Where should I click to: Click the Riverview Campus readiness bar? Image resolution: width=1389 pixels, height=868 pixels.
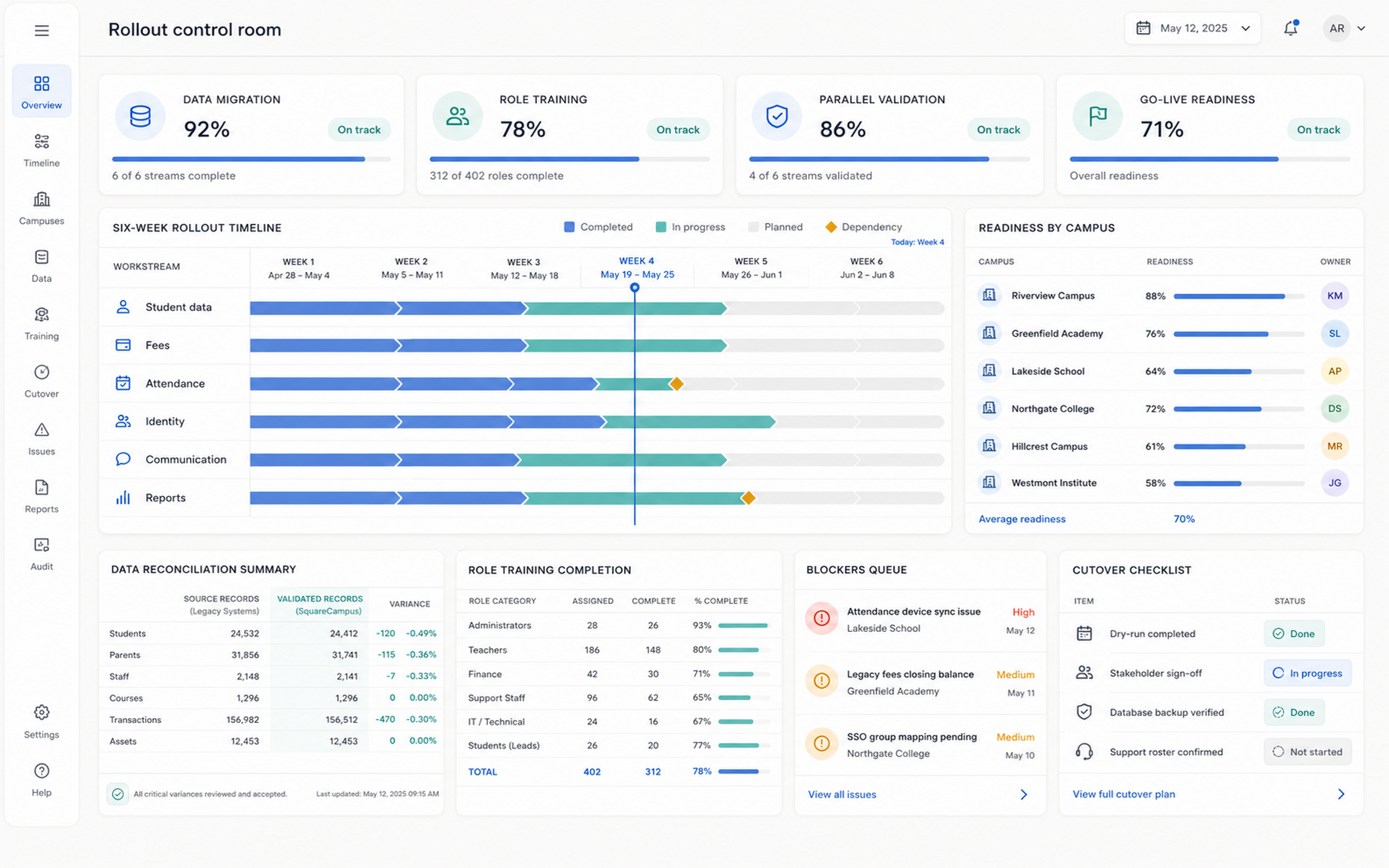point(1239,296)
